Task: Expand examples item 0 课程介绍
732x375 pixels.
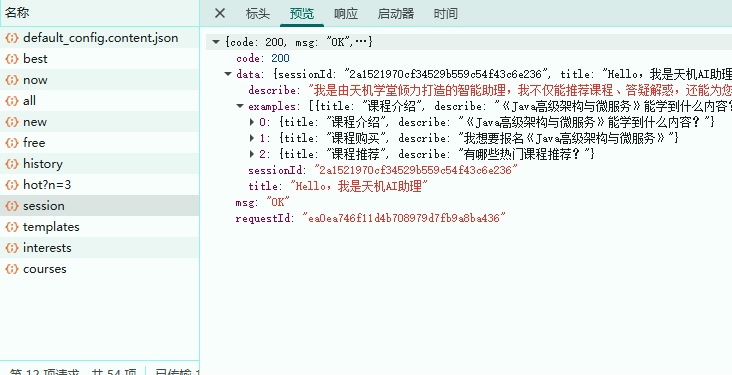Action: click(252, 122)
